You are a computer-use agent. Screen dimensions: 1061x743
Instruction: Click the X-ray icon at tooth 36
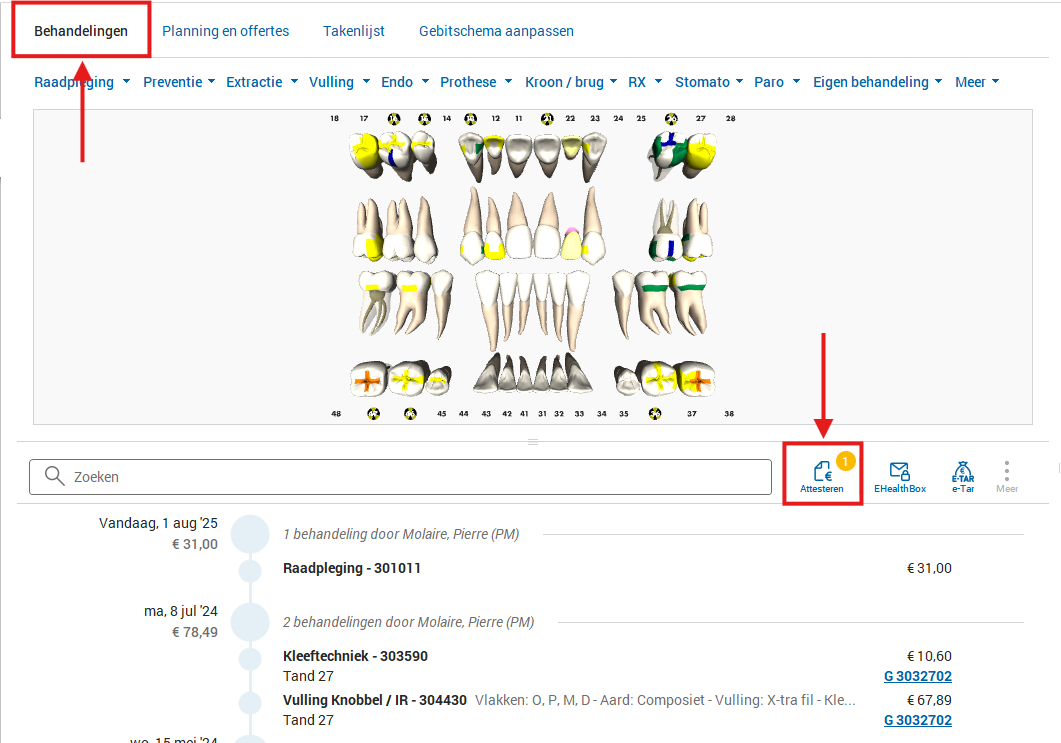[x=655, y=413]
